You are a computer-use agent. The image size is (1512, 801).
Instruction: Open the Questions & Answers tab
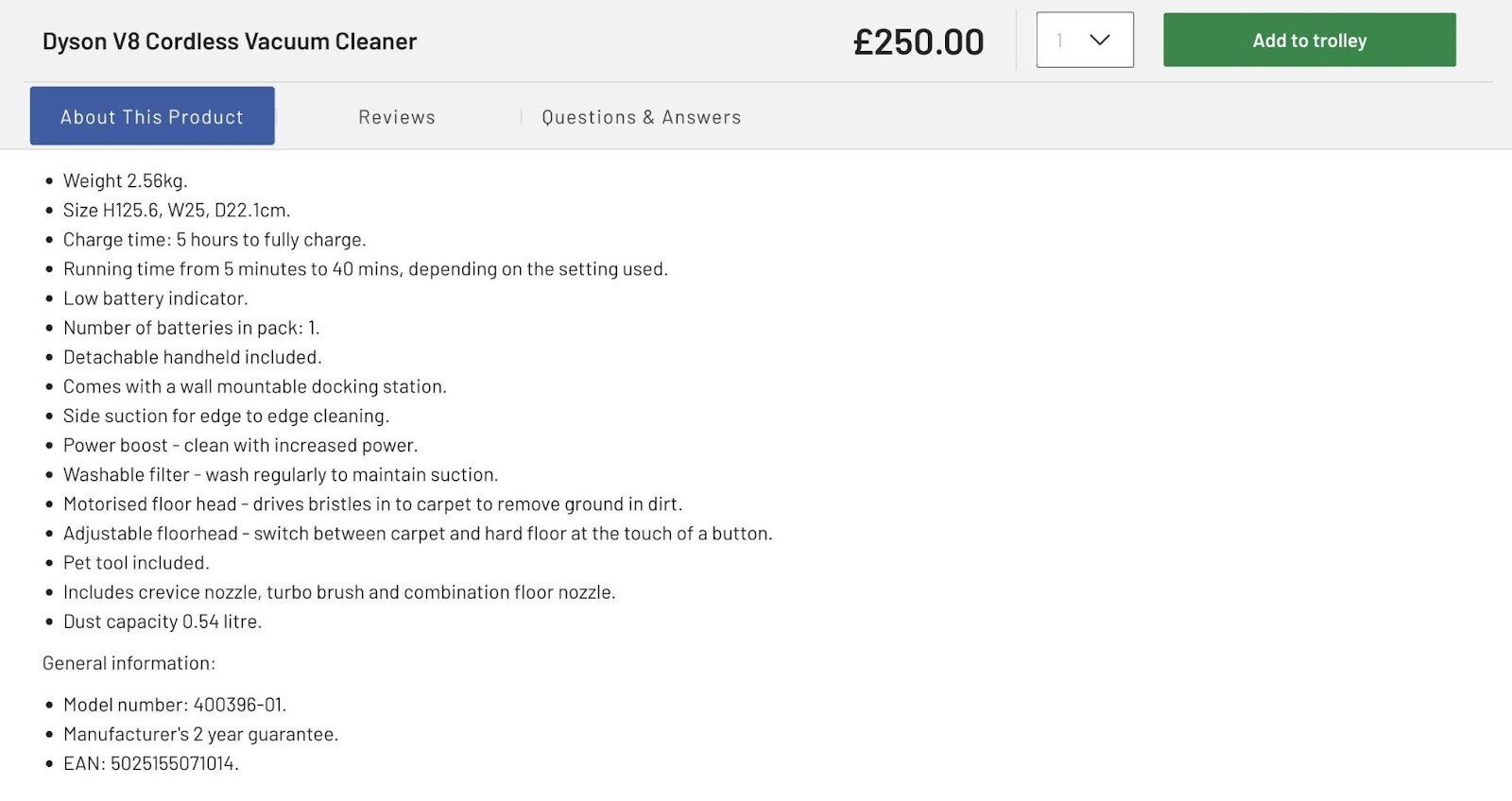(x=641, y=116)
